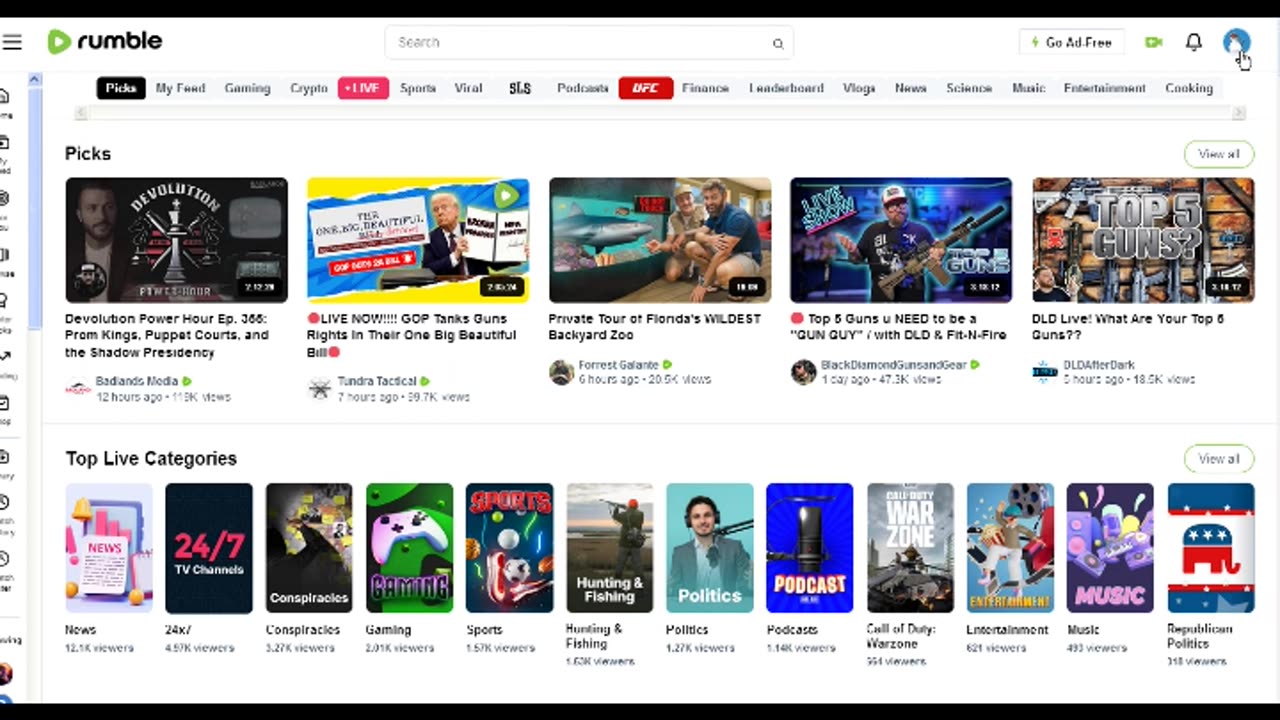Click the category bar right scroll arrow
Viewport: 1280px width, 720px height.
[1239, 113]
